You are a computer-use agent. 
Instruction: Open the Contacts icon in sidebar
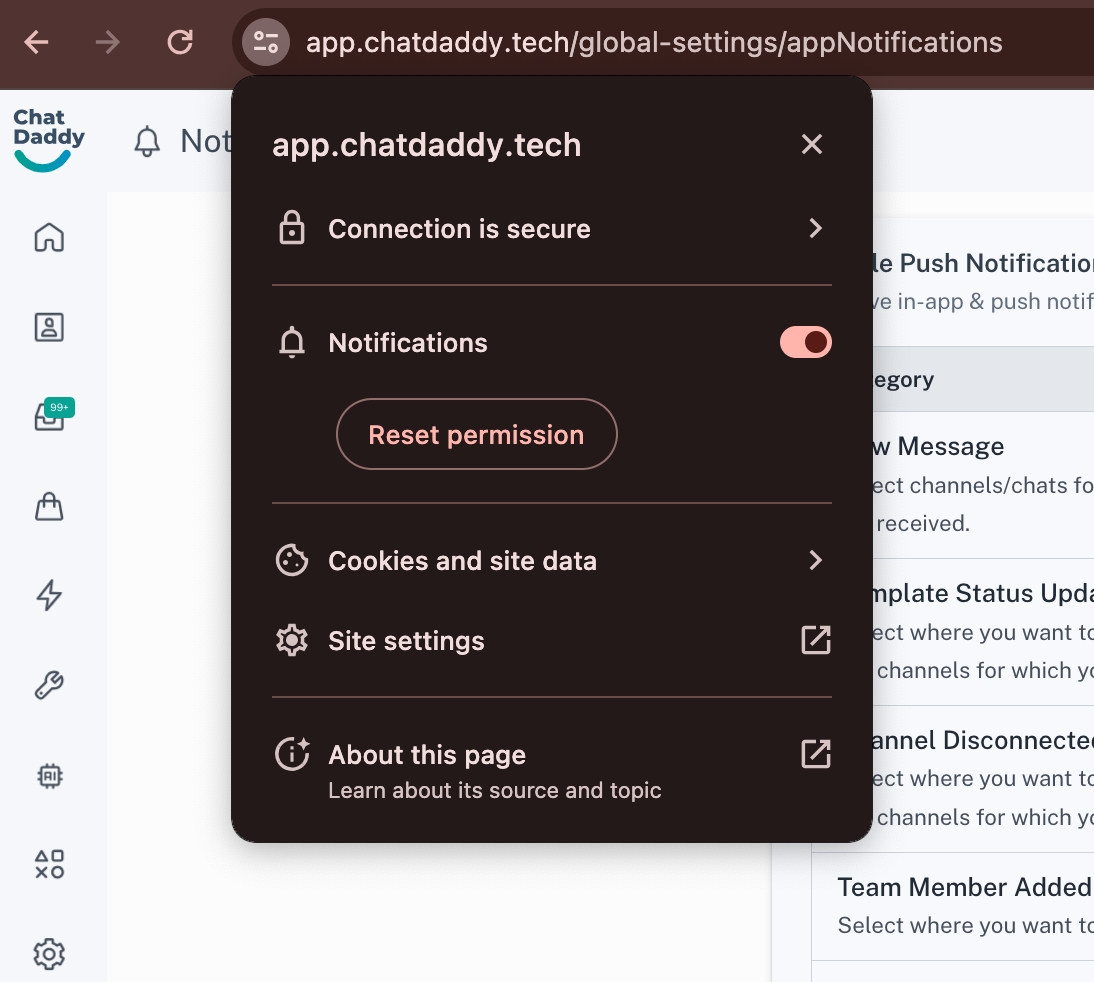49,328
